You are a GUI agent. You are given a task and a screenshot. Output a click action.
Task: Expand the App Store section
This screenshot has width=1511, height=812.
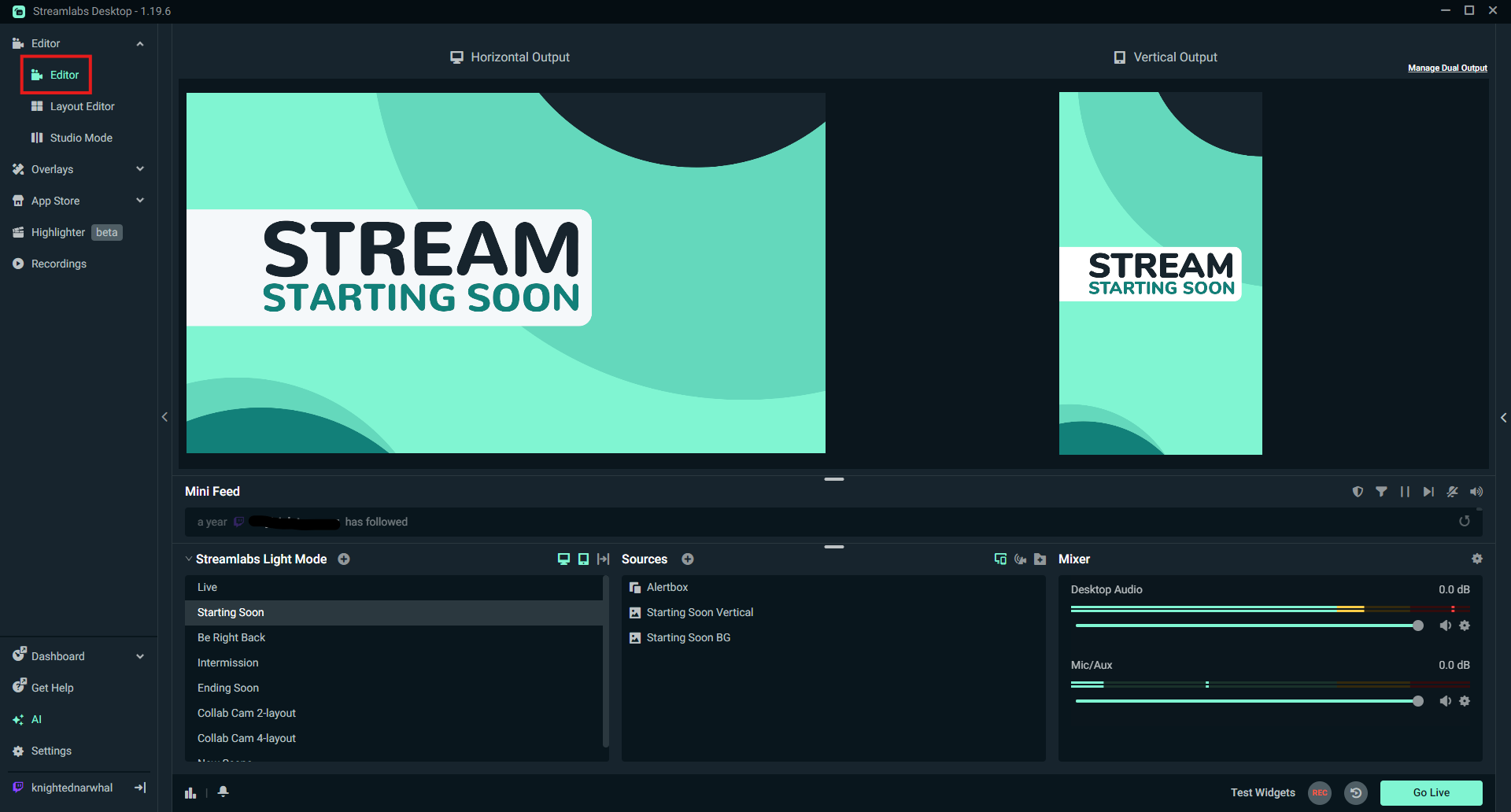coord(140,200)
